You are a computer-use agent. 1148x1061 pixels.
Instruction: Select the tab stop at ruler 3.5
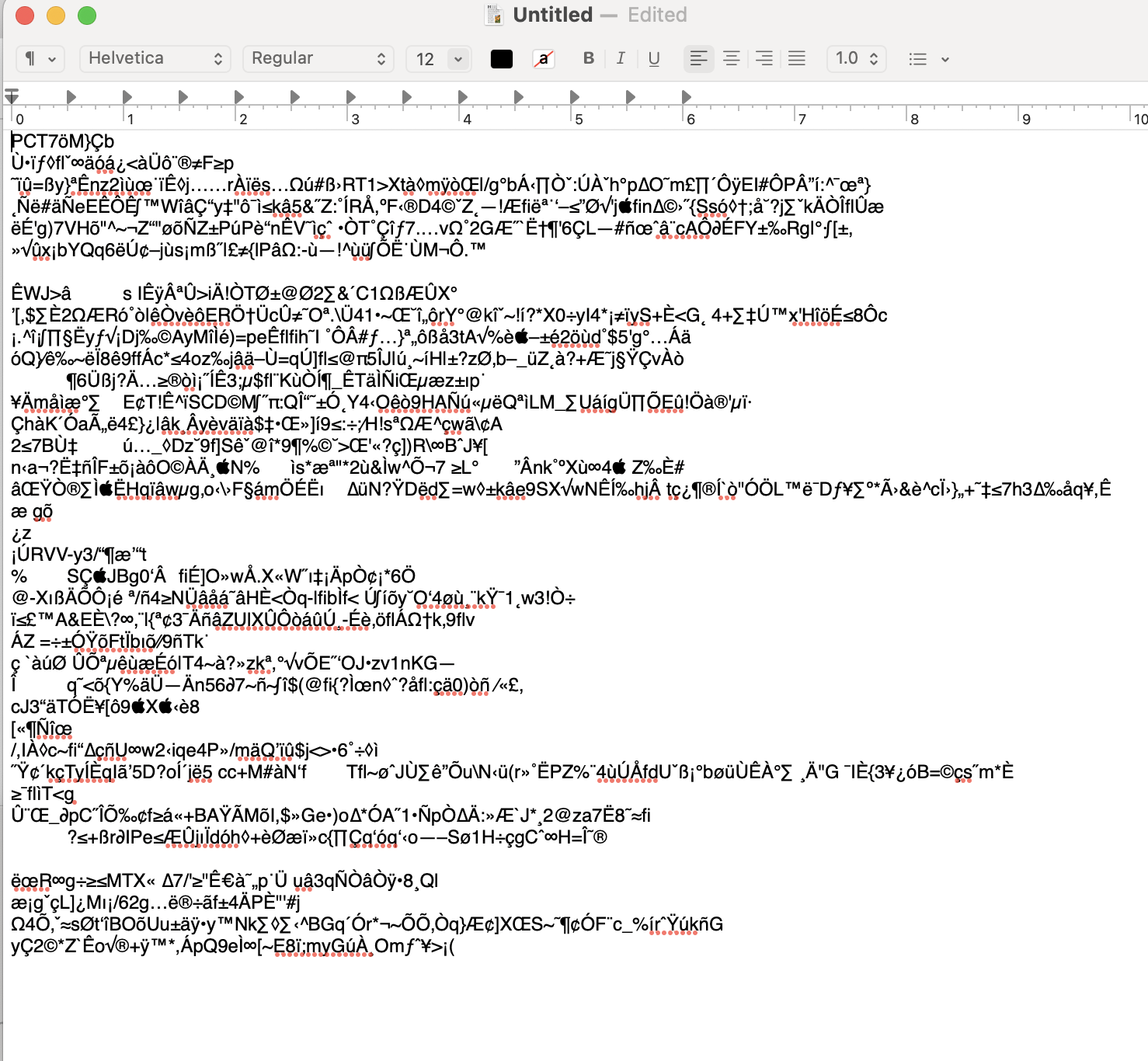406,97
